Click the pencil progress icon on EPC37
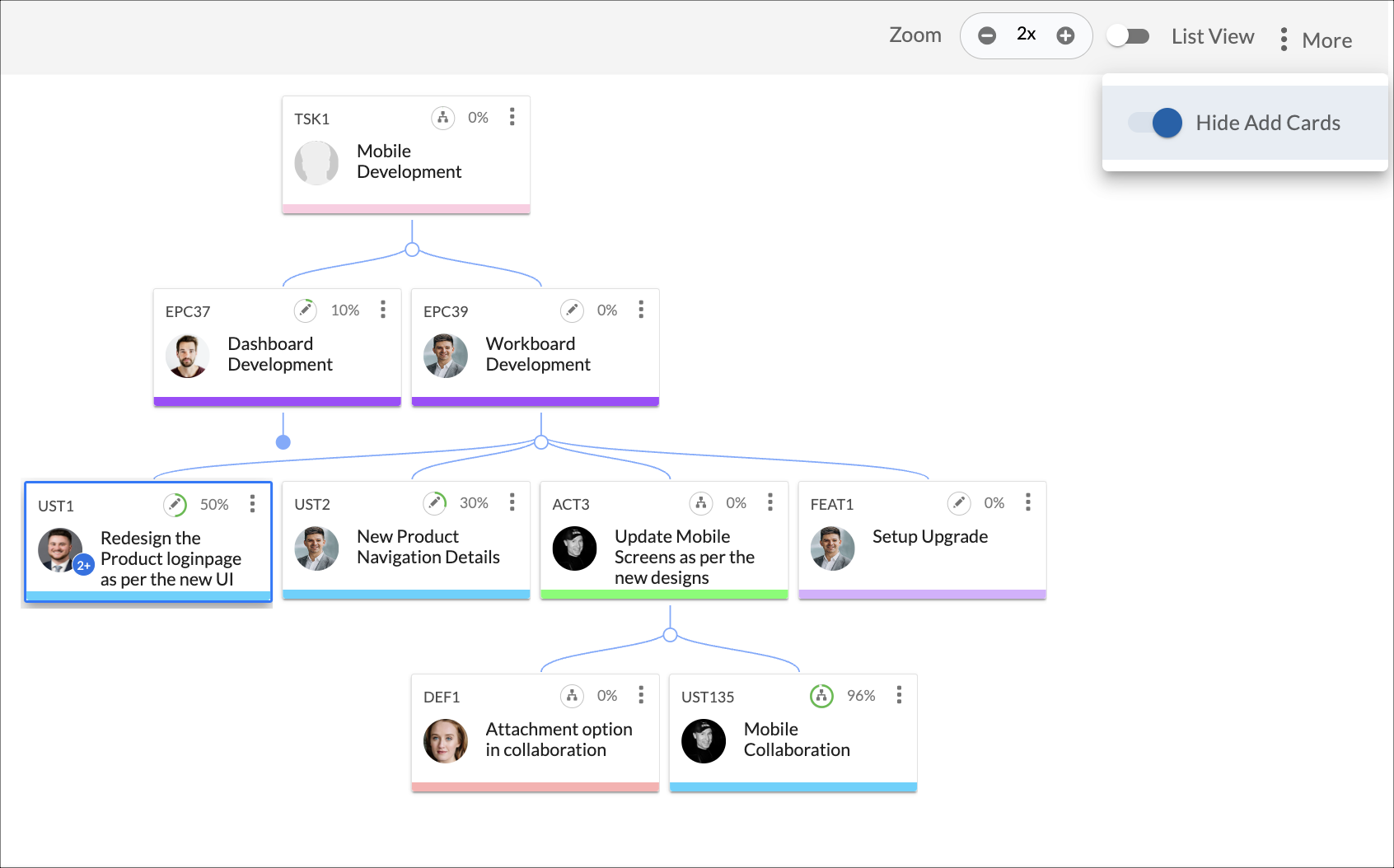 tap(306, 310)
